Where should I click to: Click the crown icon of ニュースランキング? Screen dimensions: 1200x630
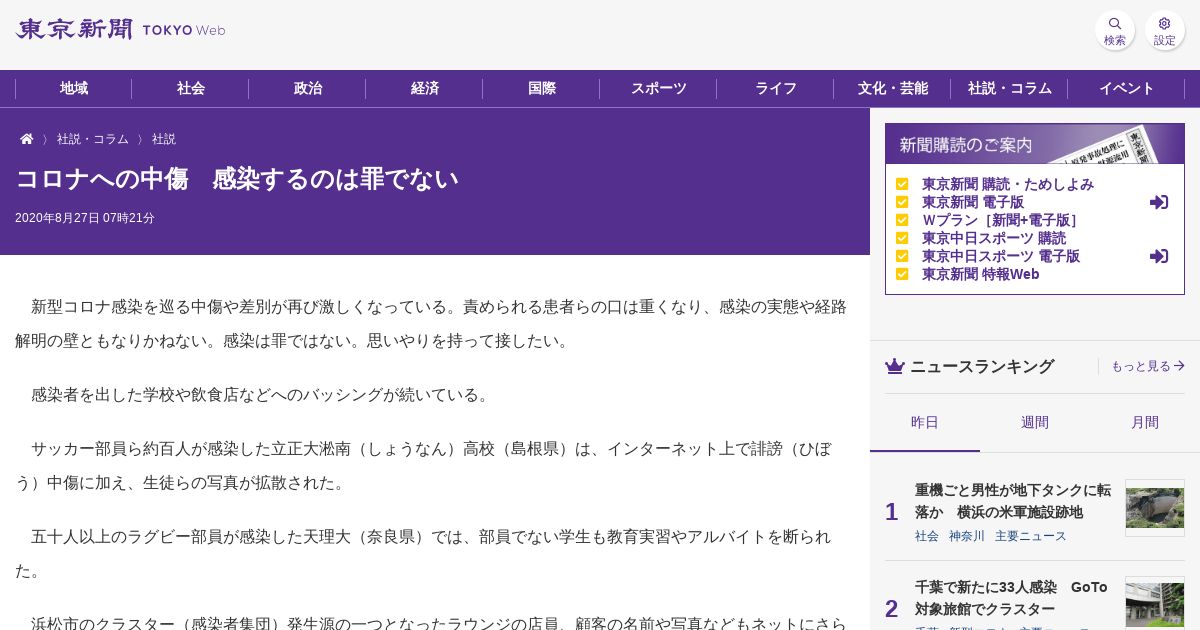pos(895,366)
